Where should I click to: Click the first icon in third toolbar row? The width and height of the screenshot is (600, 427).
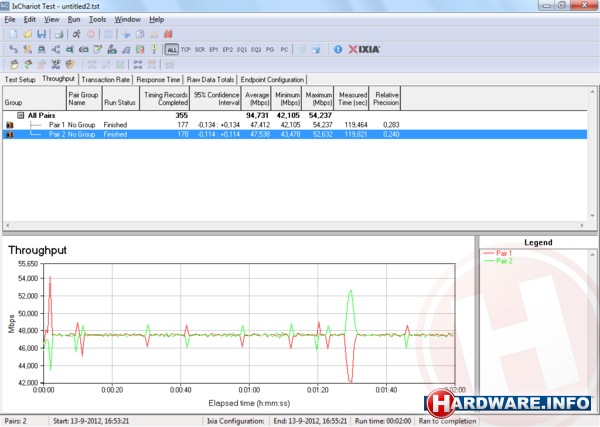click(14, 64)
